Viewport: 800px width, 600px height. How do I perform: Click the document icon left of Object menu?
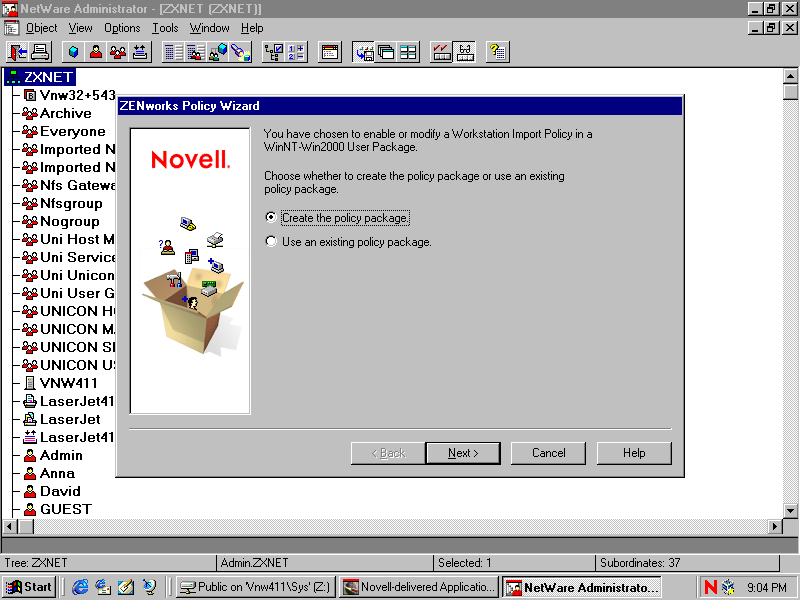pos(11,28)
